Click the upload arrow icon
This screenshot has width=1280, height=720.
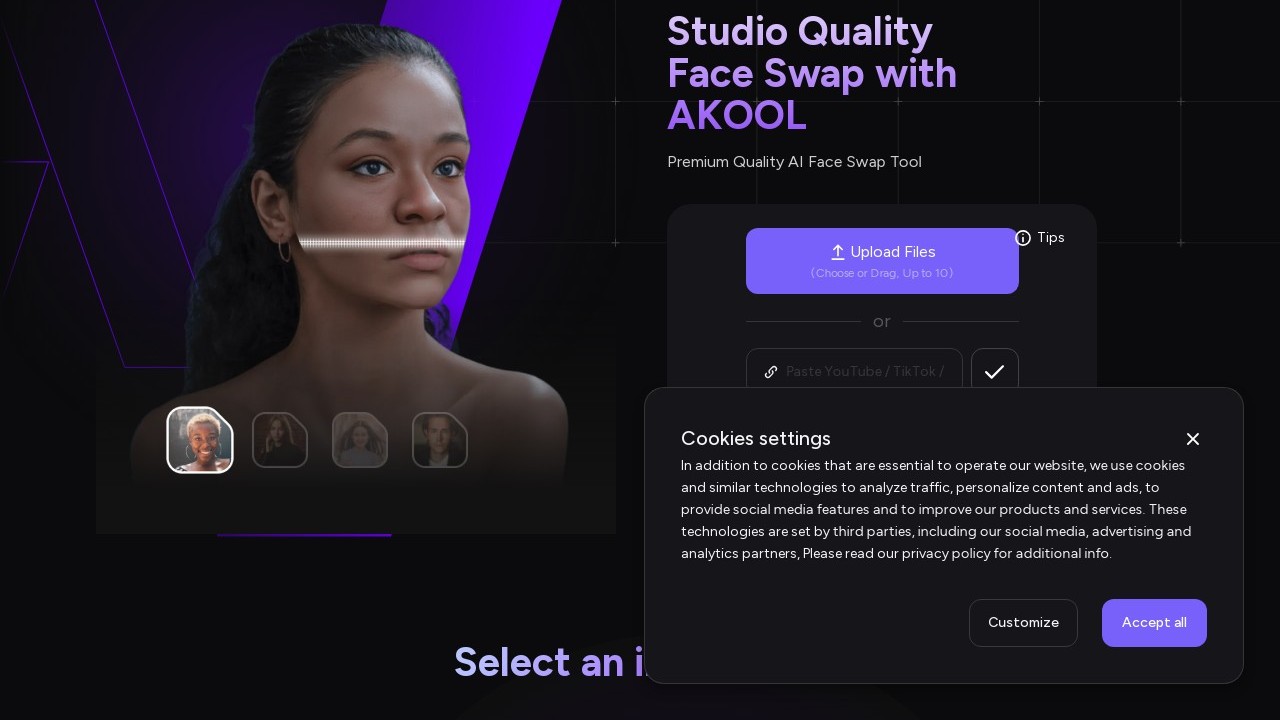tap(838, 252)
